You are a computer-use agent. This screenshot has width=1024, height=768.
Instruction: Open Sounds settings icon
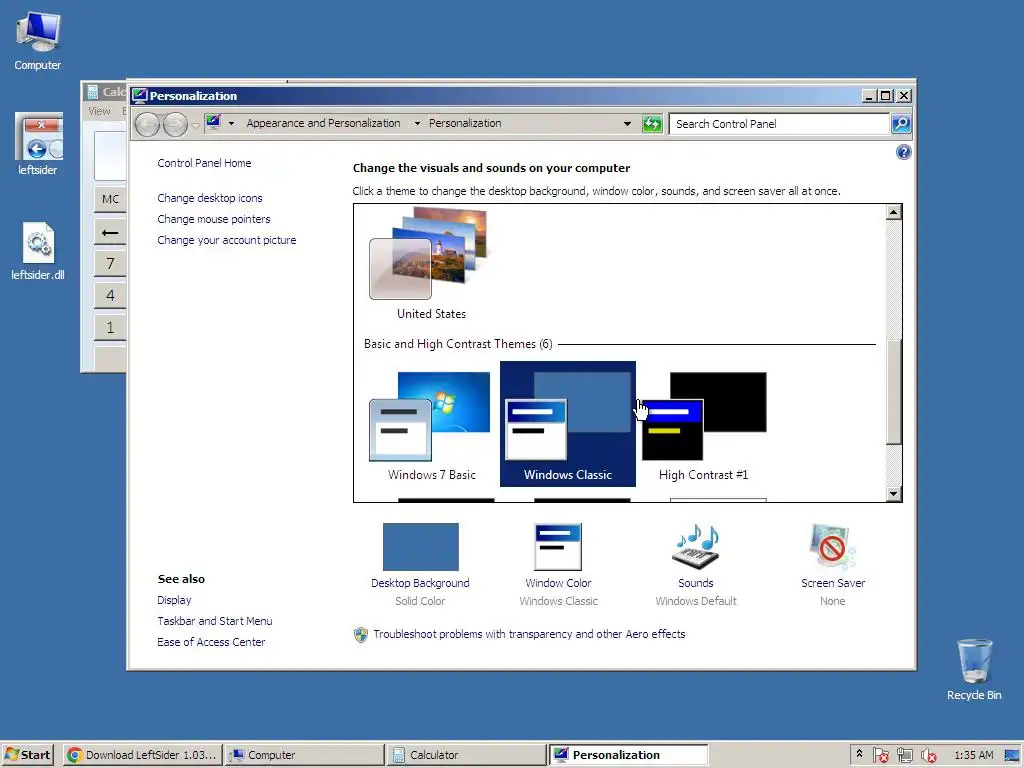[696, 547]
